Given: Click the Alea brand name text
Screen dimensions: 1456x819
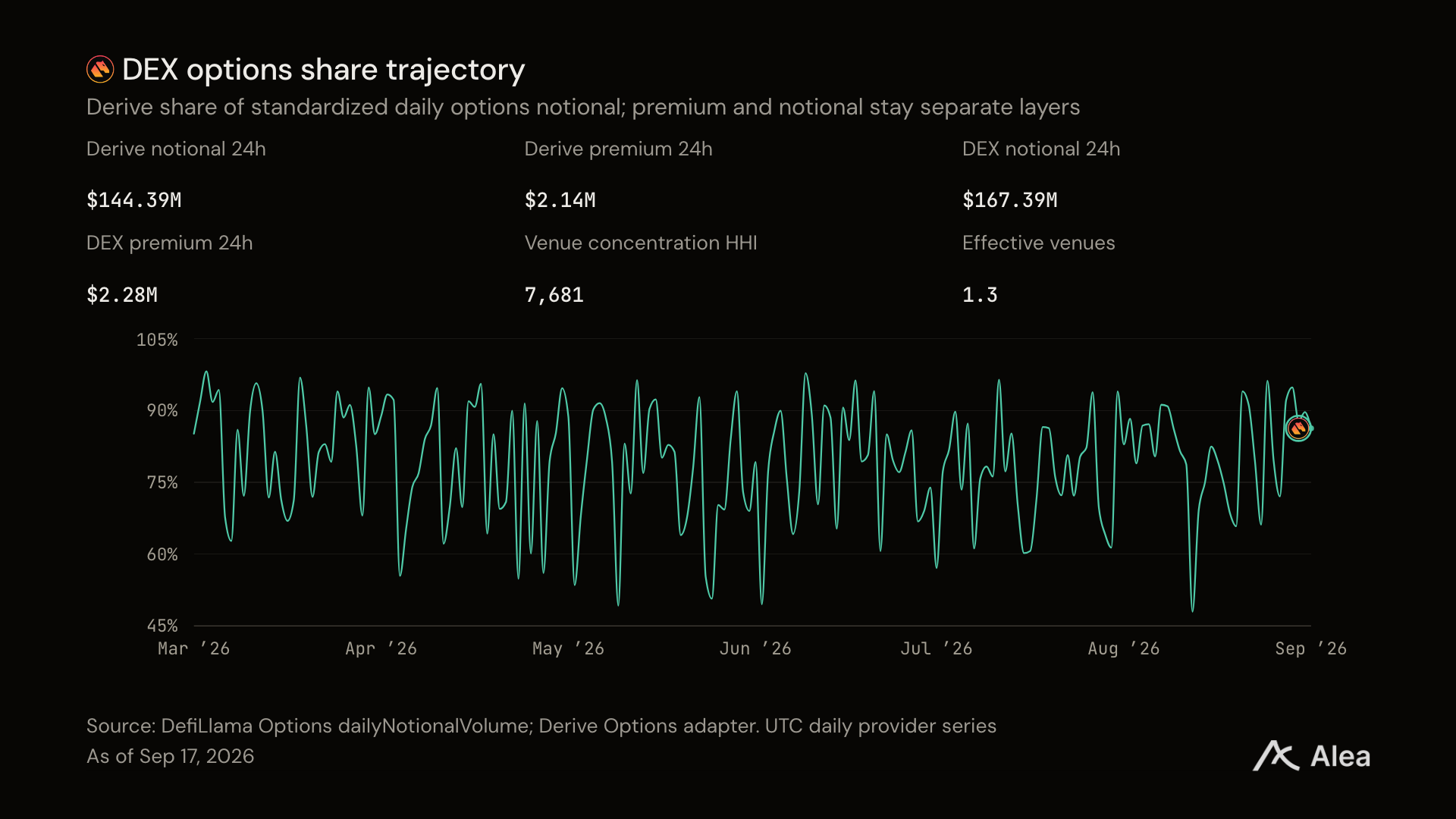Looking at the screenshot, I should coord(1341,757).
